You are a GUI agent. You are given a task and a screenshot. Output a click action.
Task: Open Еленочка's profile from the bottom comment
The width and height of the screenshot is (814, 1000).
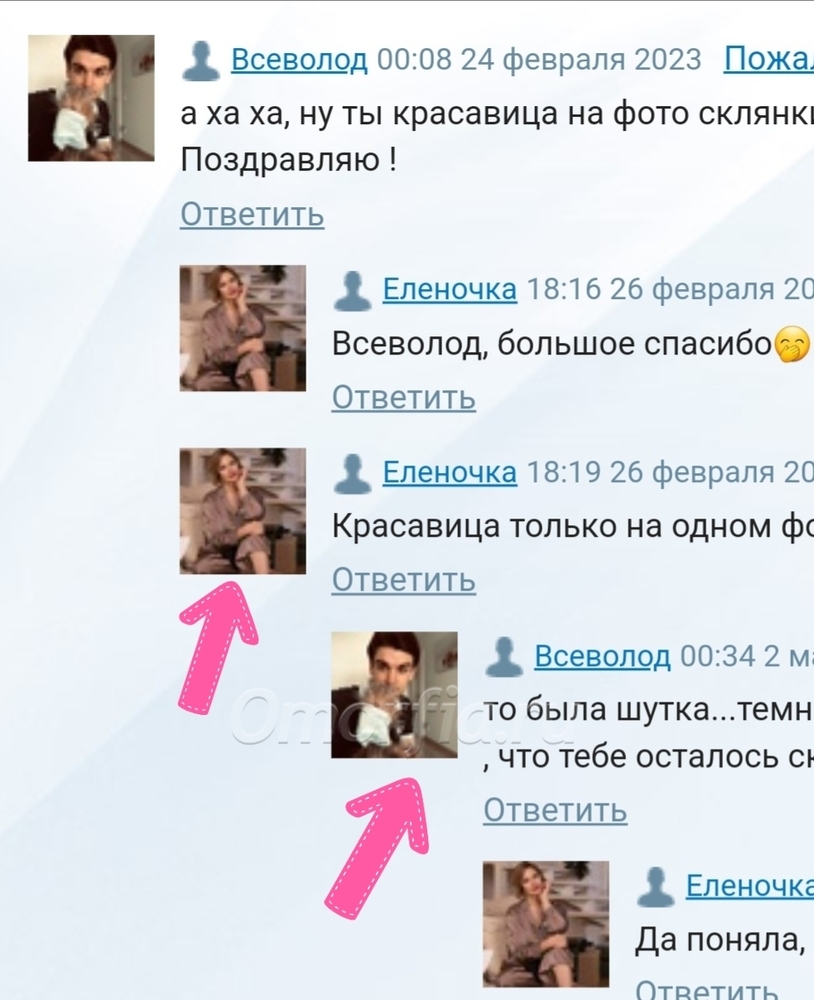[x=750, y=886]
